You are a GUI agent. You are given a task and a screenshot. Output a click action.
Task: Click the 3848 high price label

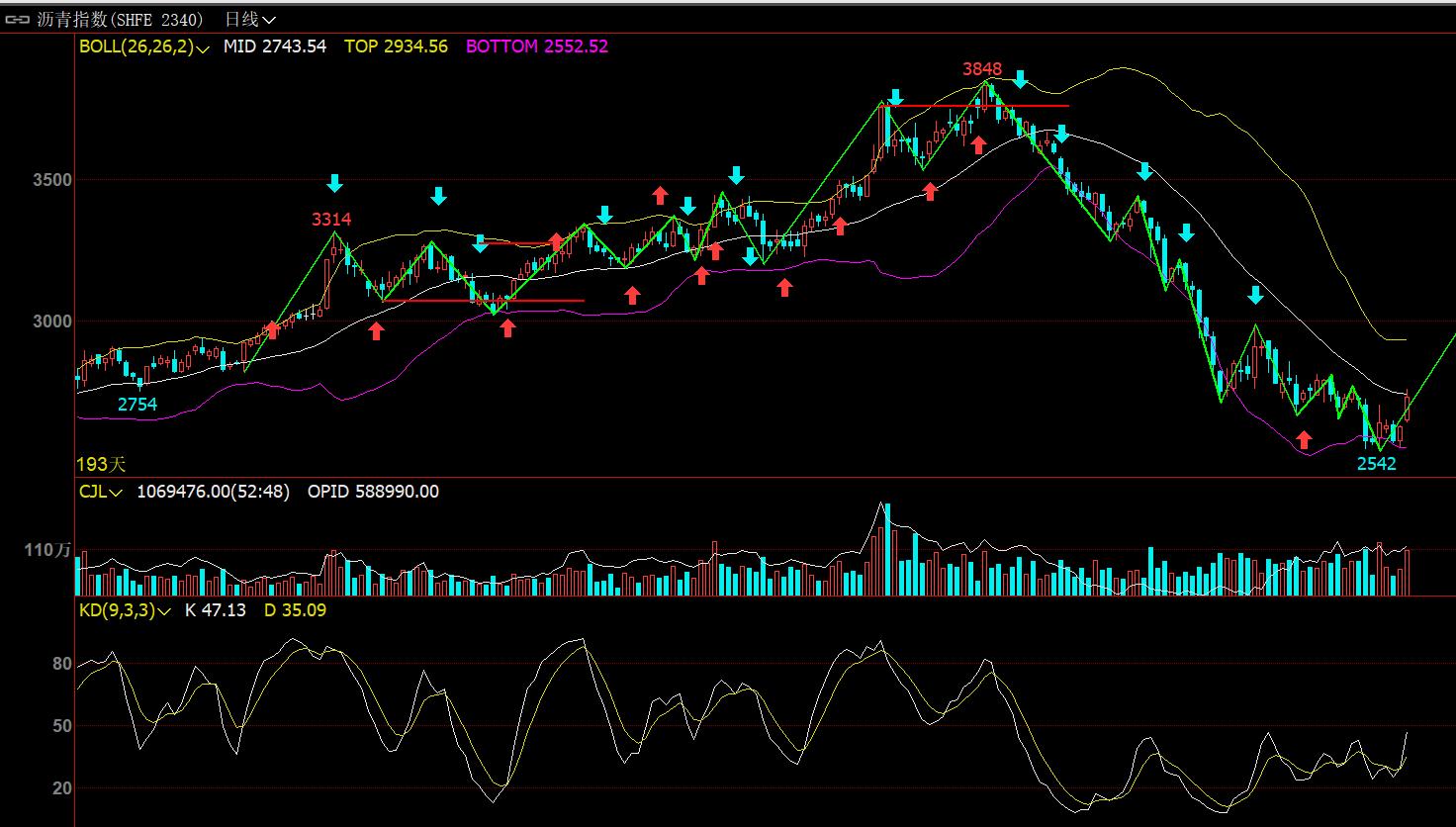(982, 69)
